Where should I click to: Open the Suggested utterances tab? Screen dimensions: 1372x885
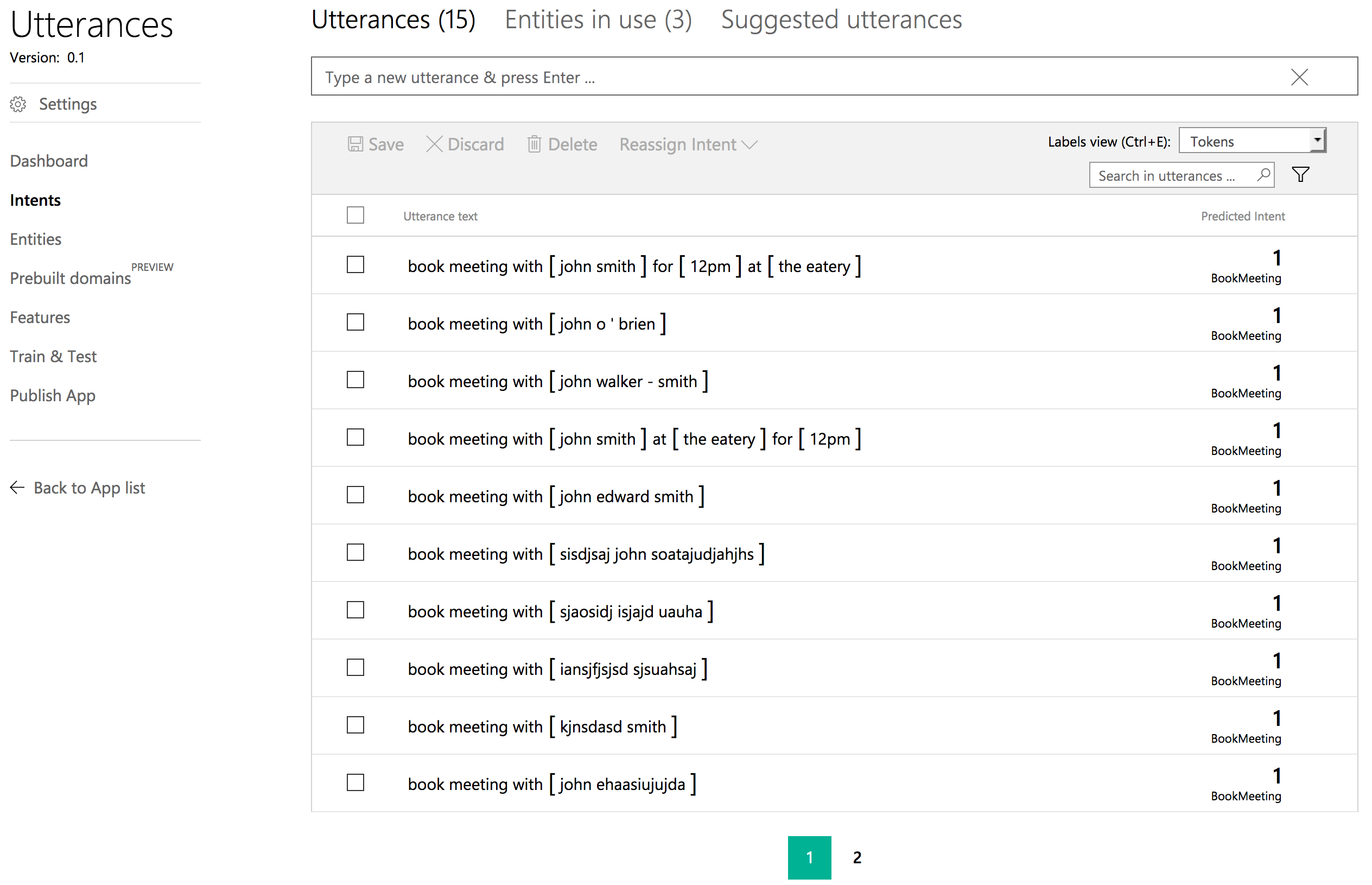click(842, 19)
